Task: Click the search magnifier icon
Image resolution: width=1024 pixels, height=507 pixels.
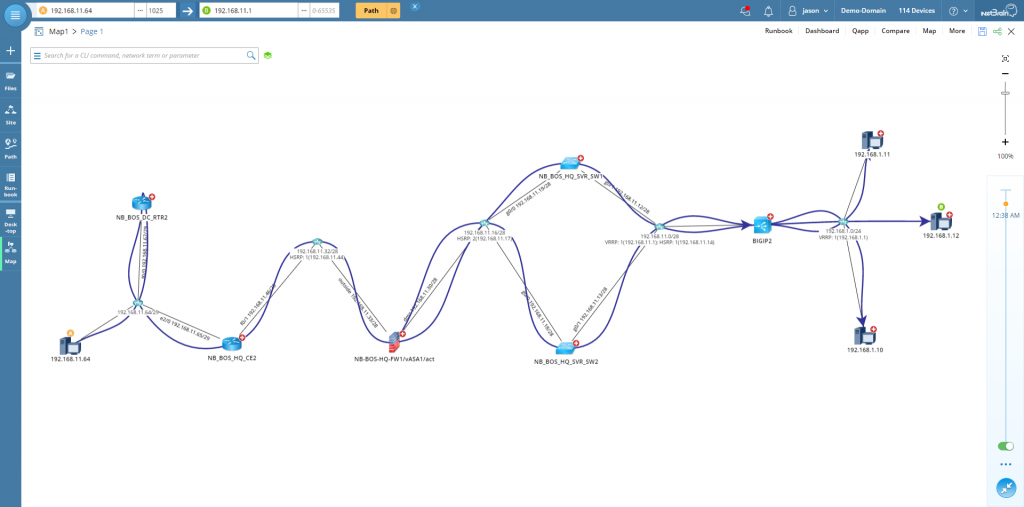Action: coord(251,56)
